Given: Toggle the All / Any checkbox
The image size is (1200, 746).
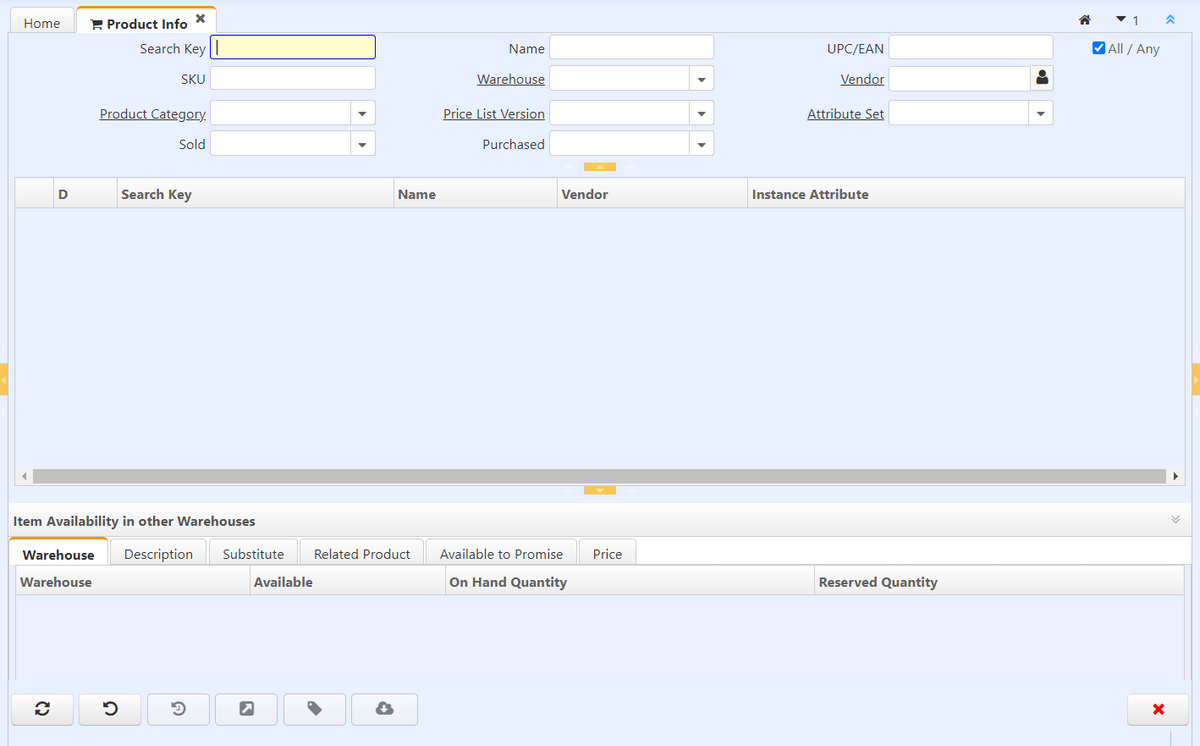Looking at the screenshot, I should click(1099, 48).
